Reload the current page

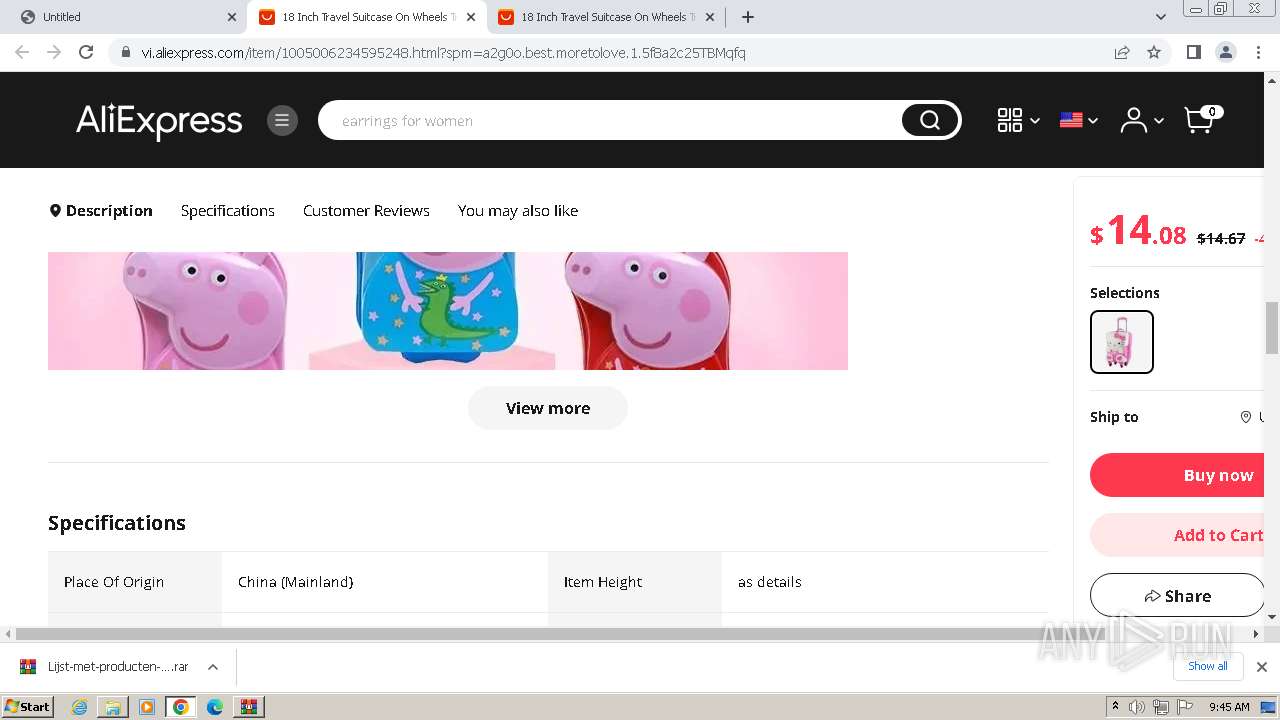point(86,52)
